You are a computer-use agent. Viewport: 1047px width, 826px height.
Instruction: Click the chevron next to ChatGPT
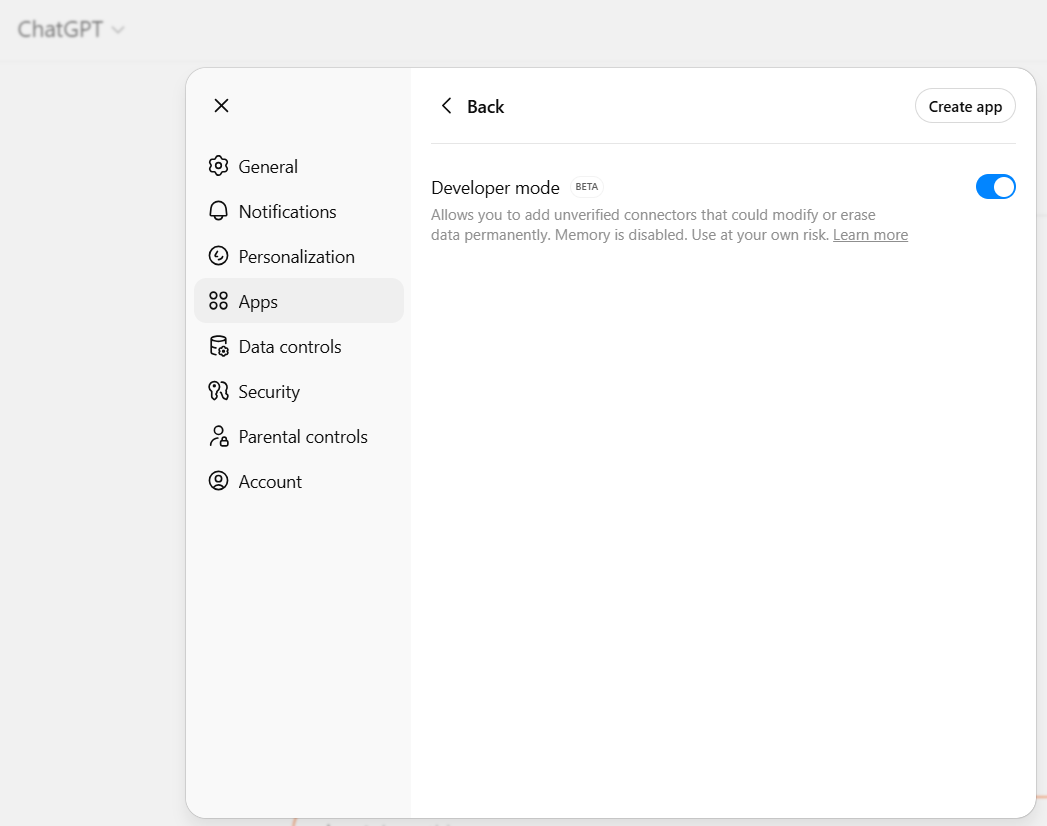pyautogui.click(x=118, y=30)
